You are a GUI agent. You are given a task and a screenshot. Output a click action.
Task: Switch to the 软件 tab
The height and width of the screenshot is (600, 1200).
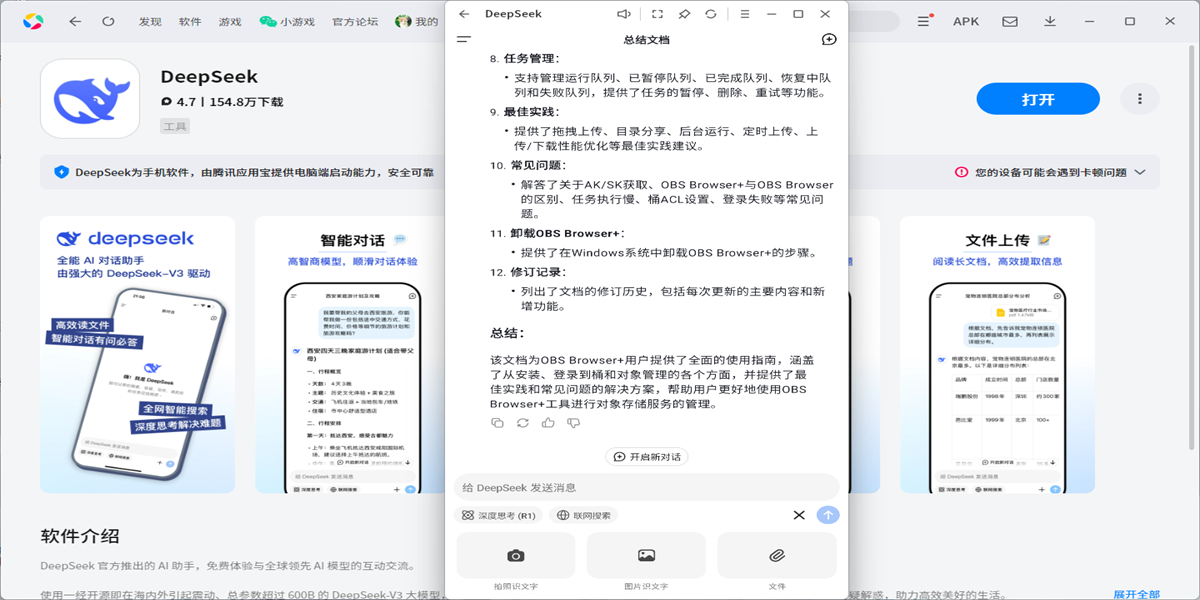coord(190,21)
